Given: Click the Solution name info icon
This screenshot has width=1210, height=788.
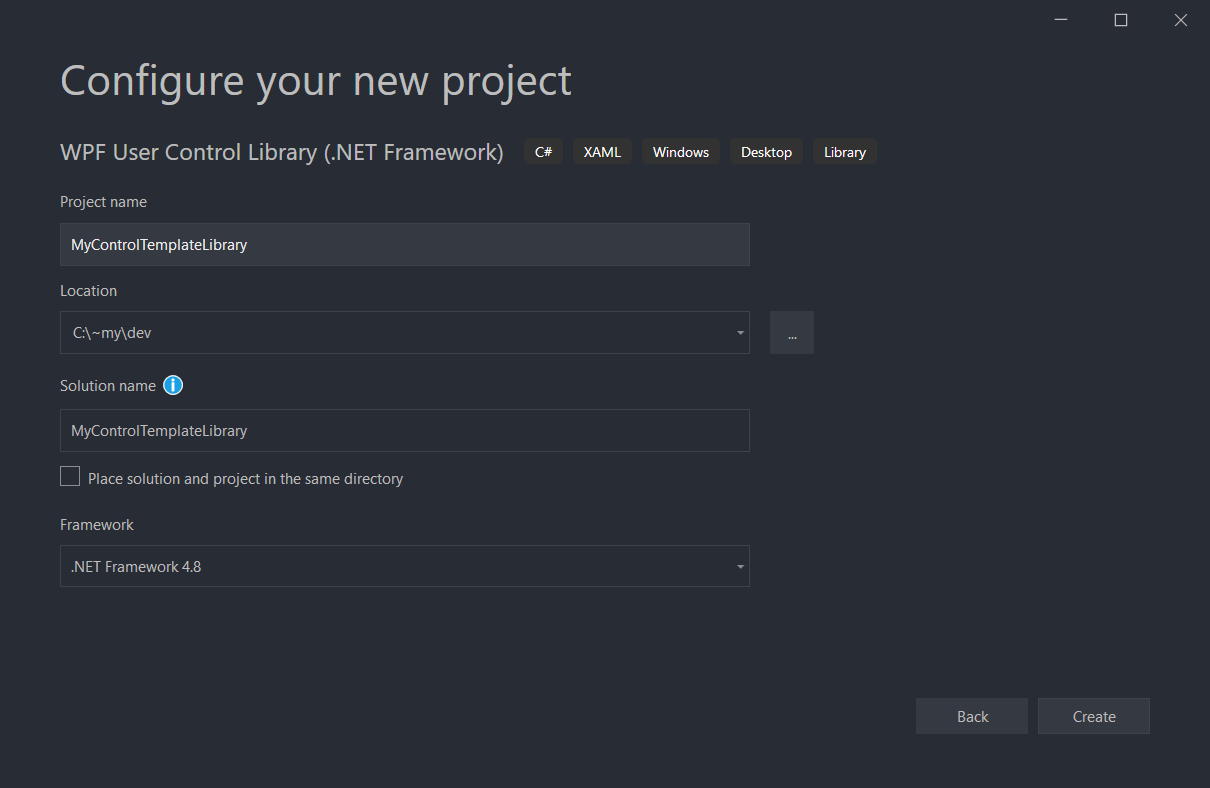Looking at the screenshot, I should coord(173,386).
